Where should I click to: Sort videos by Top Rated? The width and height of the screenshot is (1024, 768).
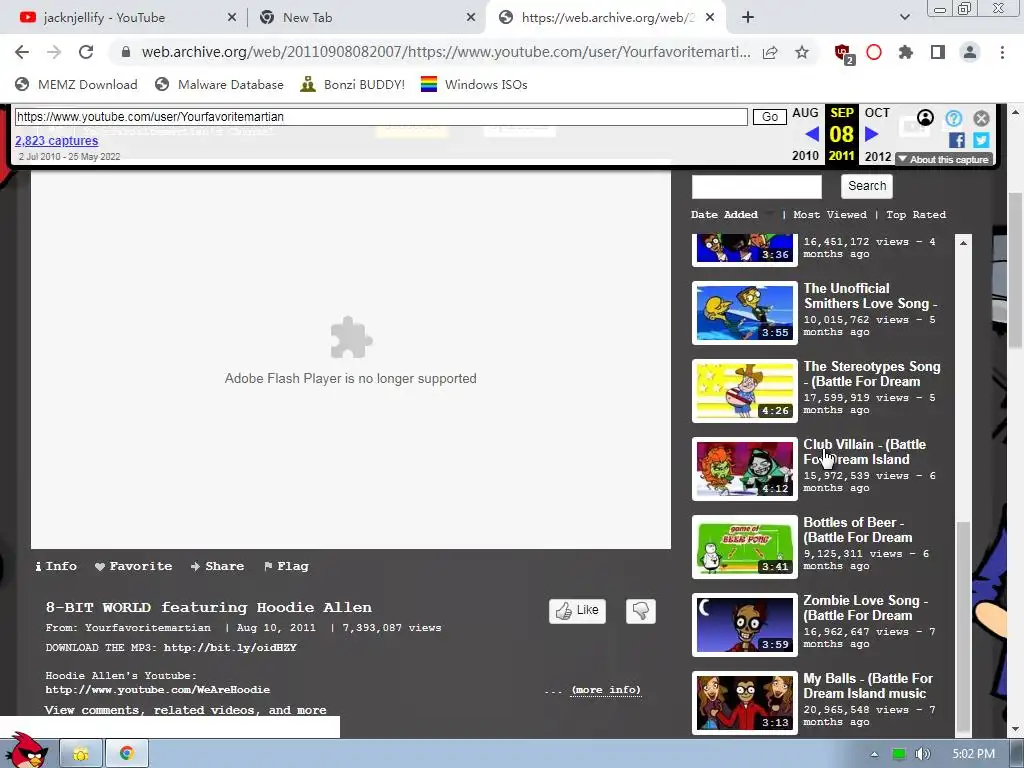[x=916, y=214]
